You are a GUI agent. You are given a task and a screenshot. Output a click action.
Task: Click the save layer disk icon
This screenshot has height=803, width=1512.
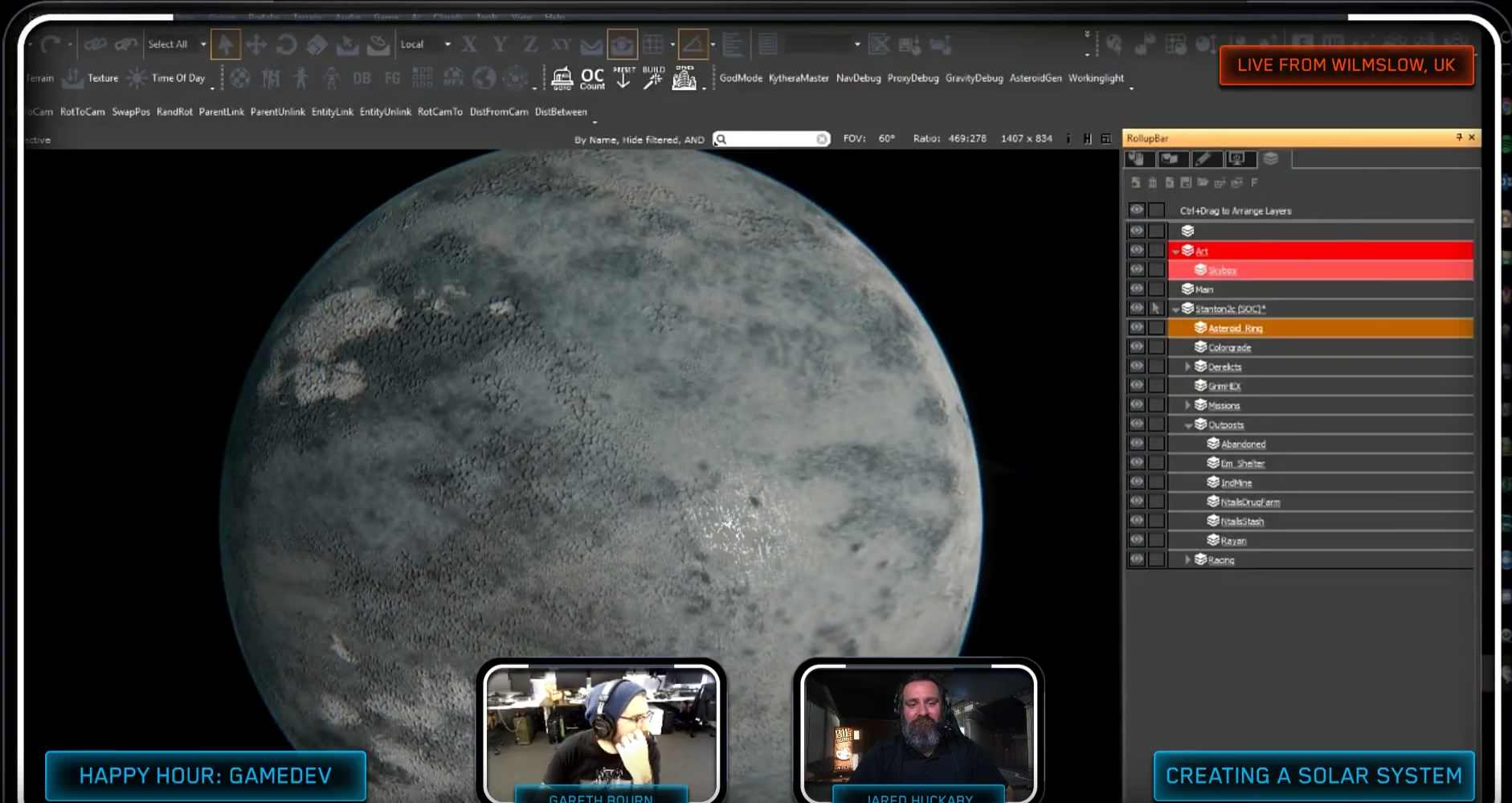point(1186,182)
